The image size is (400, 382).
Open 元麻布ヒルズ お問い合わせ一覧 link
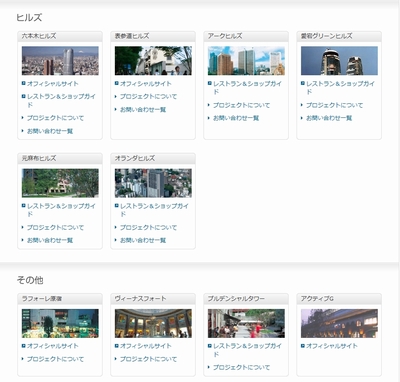(50, 240)
